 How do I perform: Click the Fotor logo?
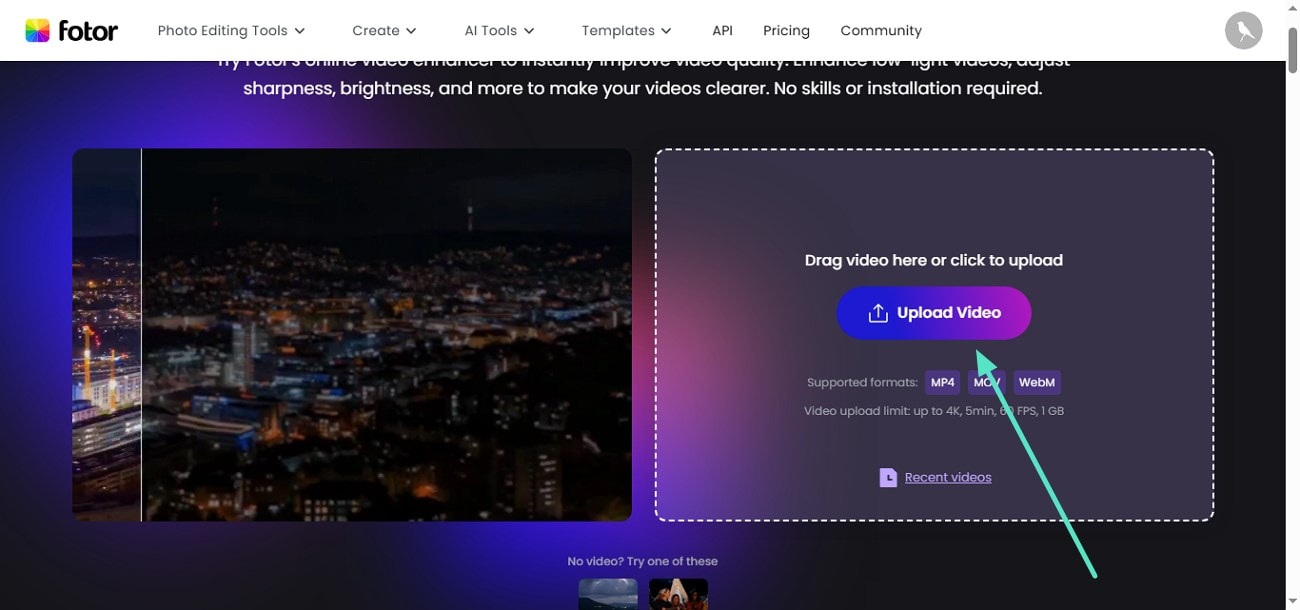point(71,31)
